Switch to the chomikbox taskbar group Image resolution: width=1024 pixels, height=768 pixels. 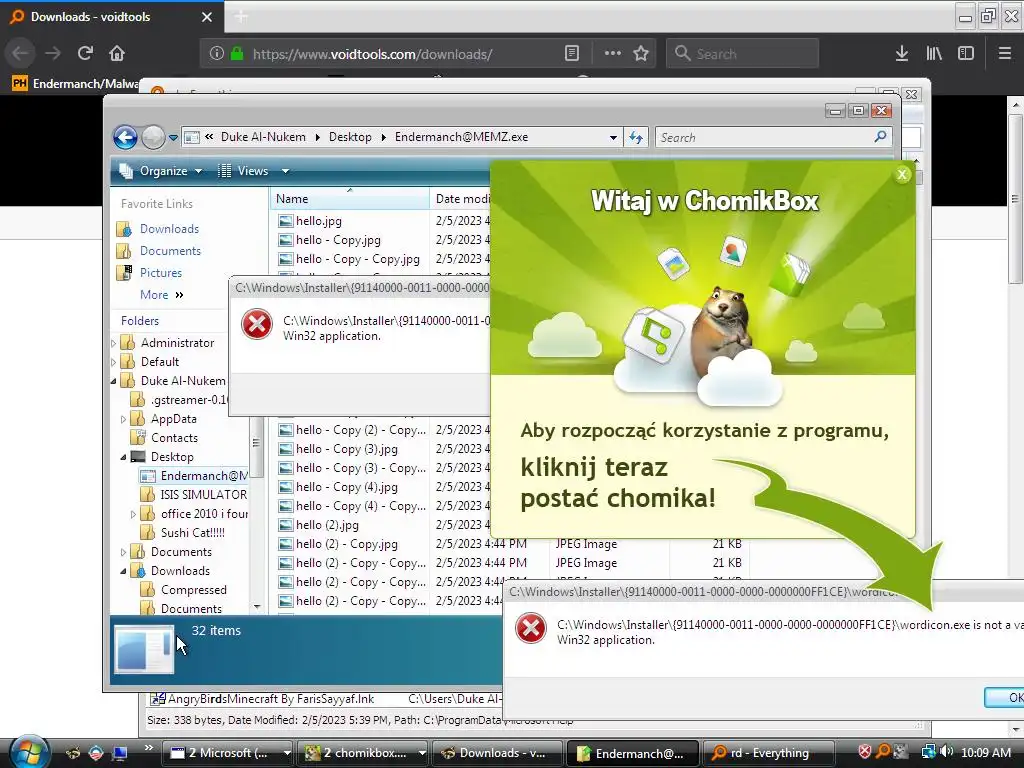click(x=363, y=753)
